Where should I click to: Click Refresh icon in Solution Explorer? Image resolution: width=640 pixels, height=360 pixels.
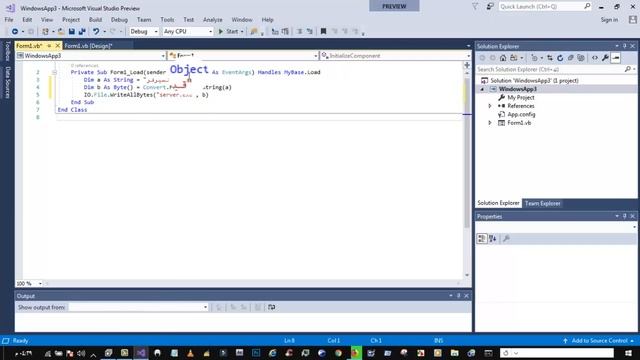[x=560, y=58]
